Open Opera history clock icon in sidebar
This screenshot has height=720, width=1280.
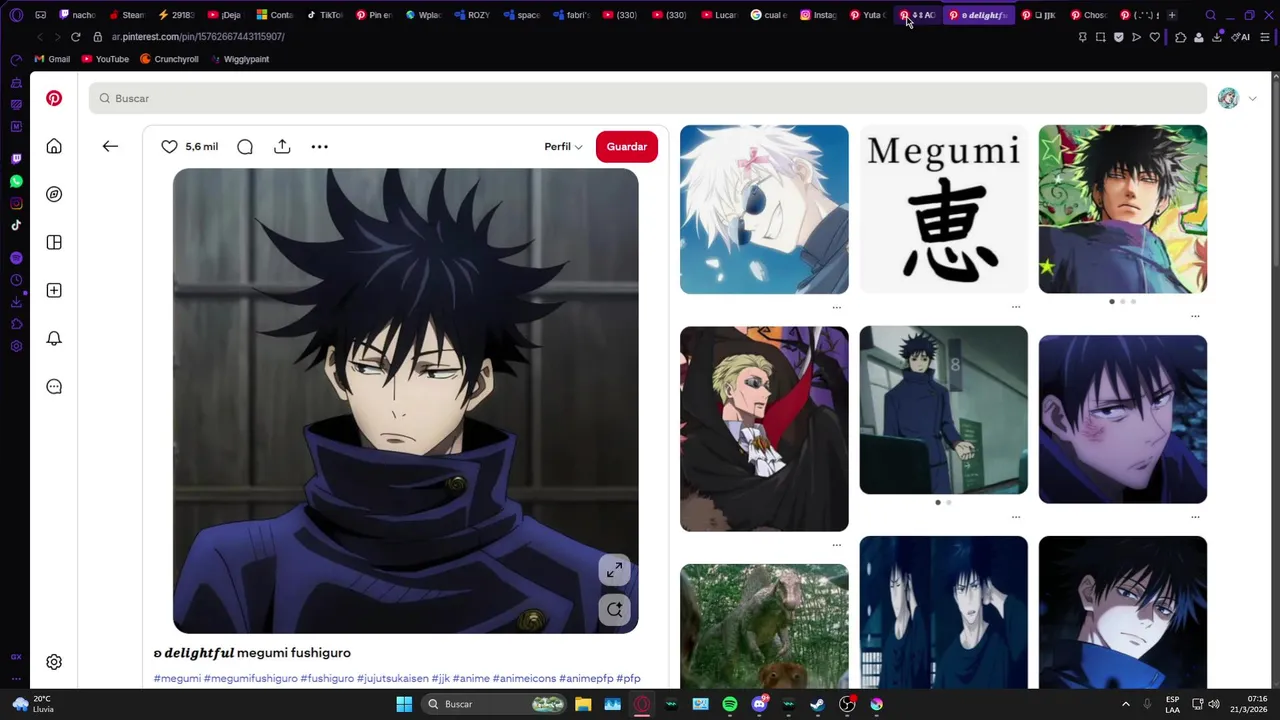16,280
